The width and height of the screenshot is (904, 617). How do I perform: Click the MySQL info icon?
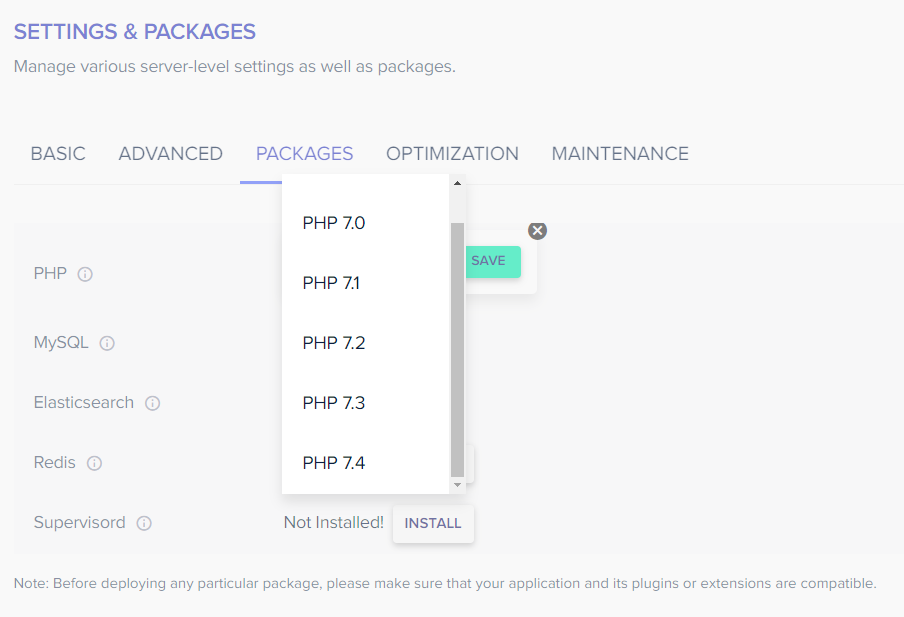pos(108,343)
